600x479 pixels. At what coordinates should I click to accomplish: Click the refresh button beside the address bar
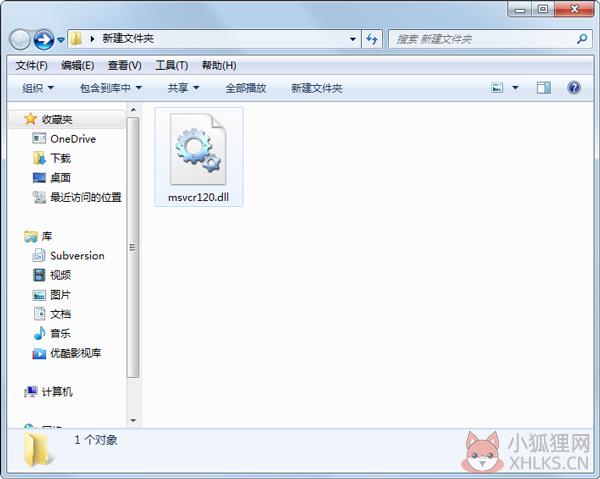(x=372, y=39)
